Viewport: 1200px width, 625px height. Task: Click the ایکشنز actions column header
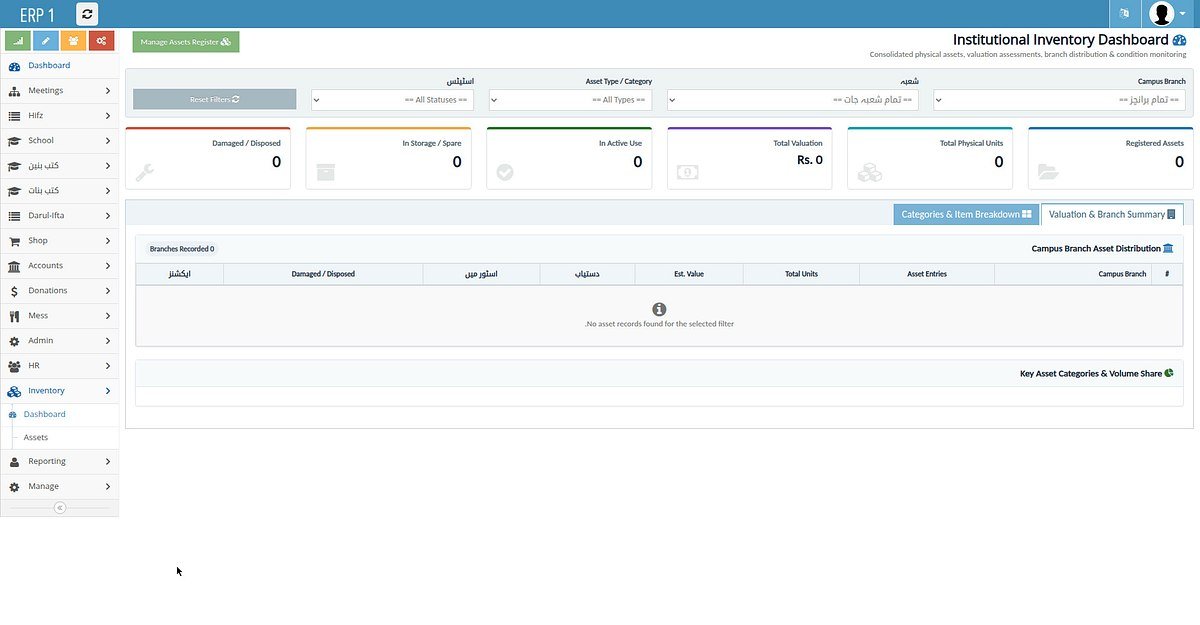pyautogui.click(x=180, y=274)
